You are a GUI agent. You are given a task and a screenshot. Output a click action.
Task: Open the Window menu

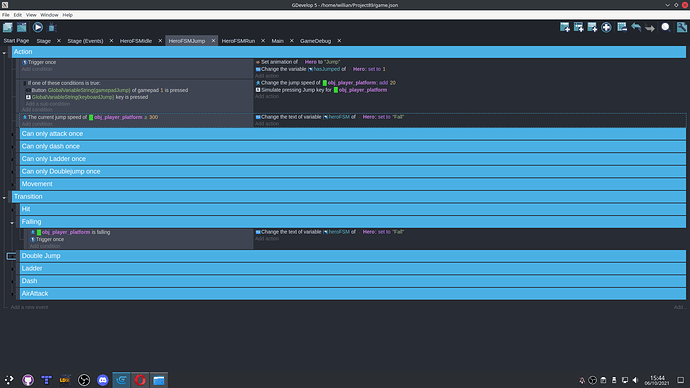(x=49, y=15)
